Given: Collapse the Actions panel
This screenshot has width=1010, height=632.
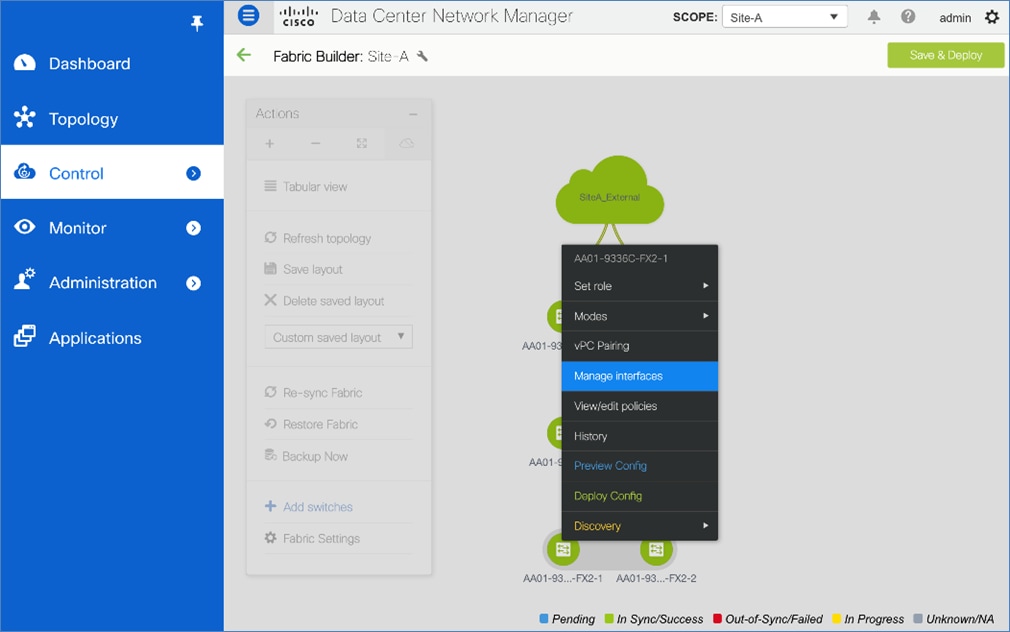Looking at the screenshot, I should 413,114.
